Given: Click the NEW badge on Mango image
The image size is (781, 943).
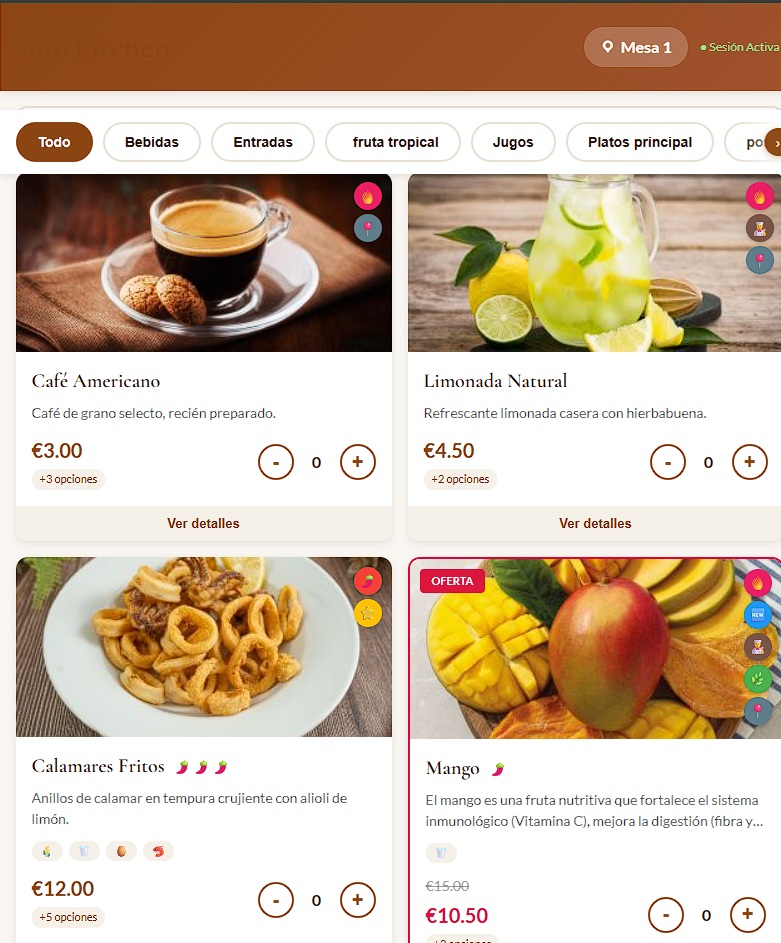Looking at the screenshot, I should 758,615.
